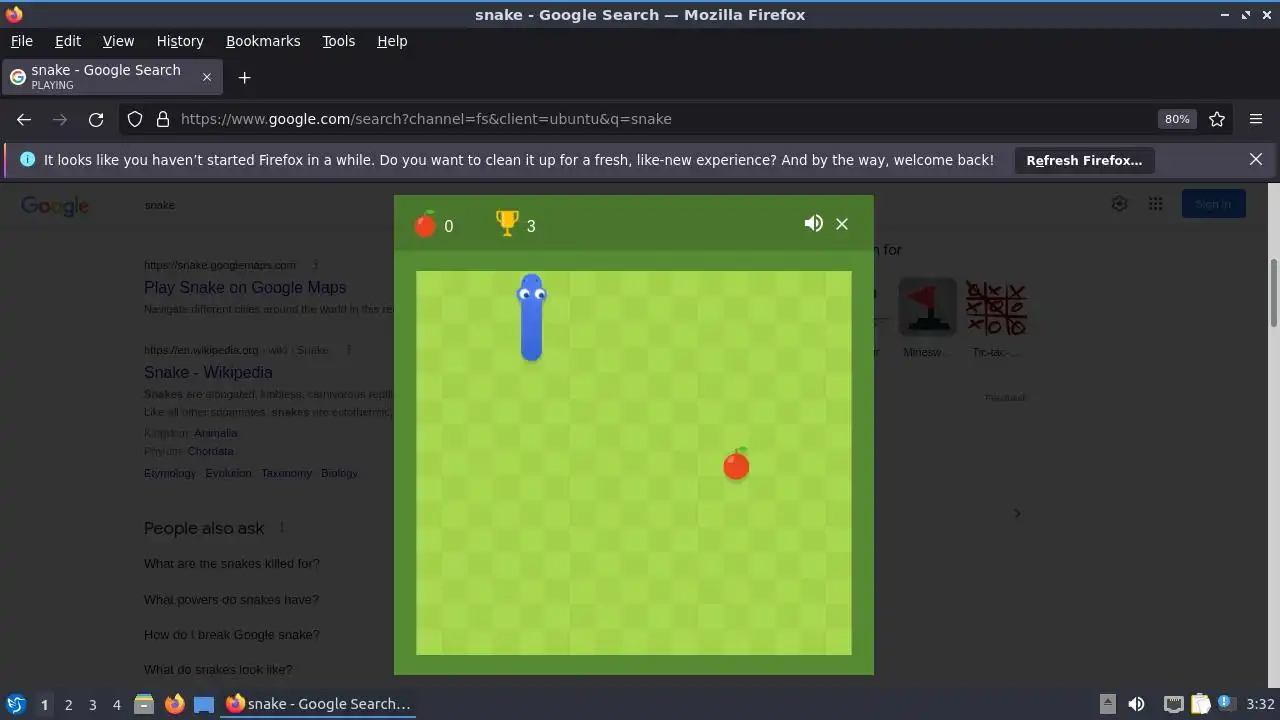Click the Refresh Firefox button
Image resolution: width=1280 pixels, height=720 pixels.
tap(1084, 160)
